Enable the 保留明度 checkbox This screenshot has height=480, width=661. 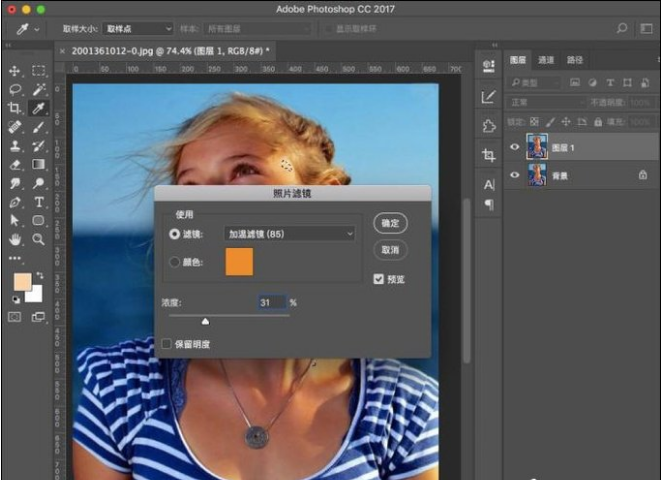167,344
